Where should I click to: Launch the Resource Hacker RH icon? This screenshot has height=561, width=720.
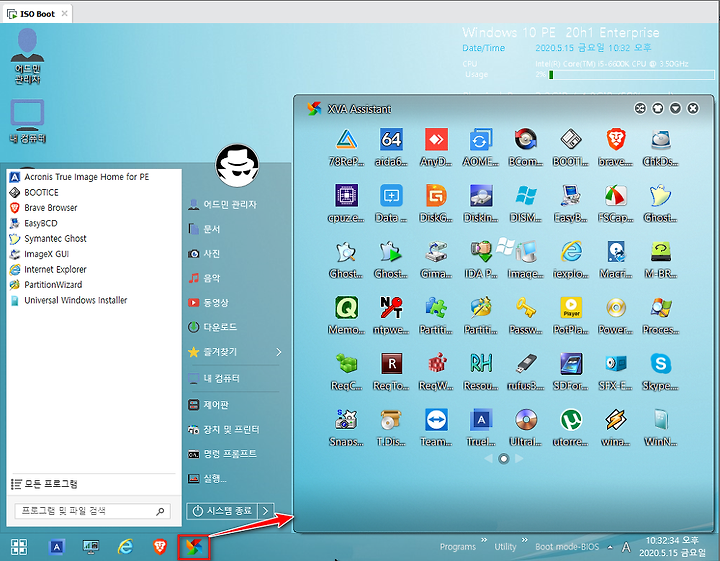coord(481,364)
